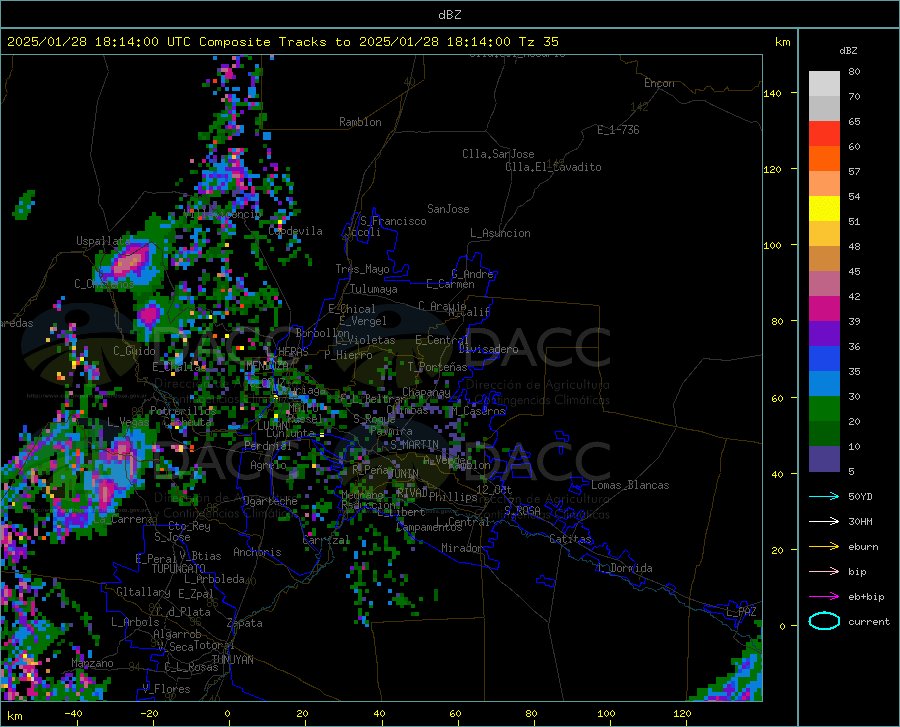Click the Catitas map label
This screenshot has width=900, height=727.
(571, 539)
